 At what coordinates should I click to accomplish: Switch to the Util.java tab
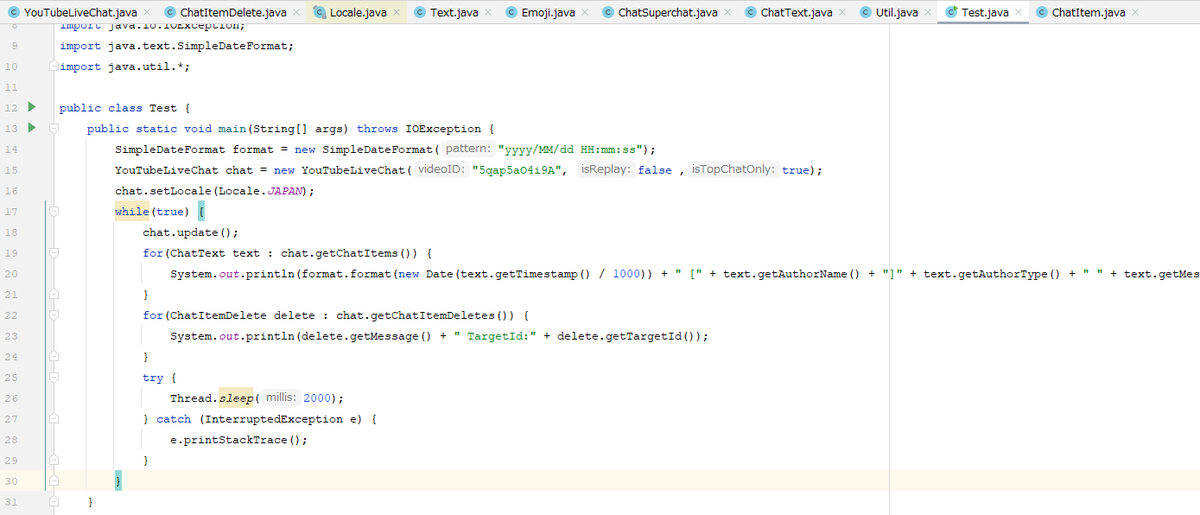pyautogui.click(x=896, y=12)
